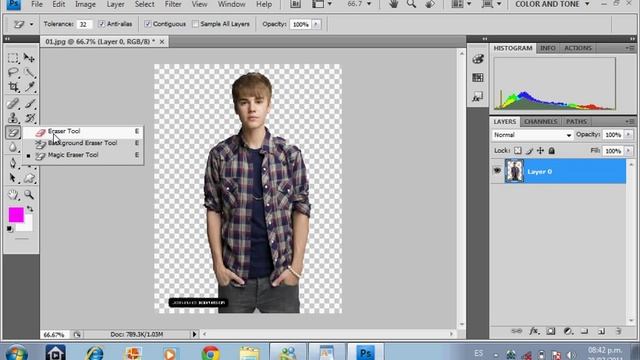Select the Crop tool
640x360 pixels.
(x=13, y=87)
